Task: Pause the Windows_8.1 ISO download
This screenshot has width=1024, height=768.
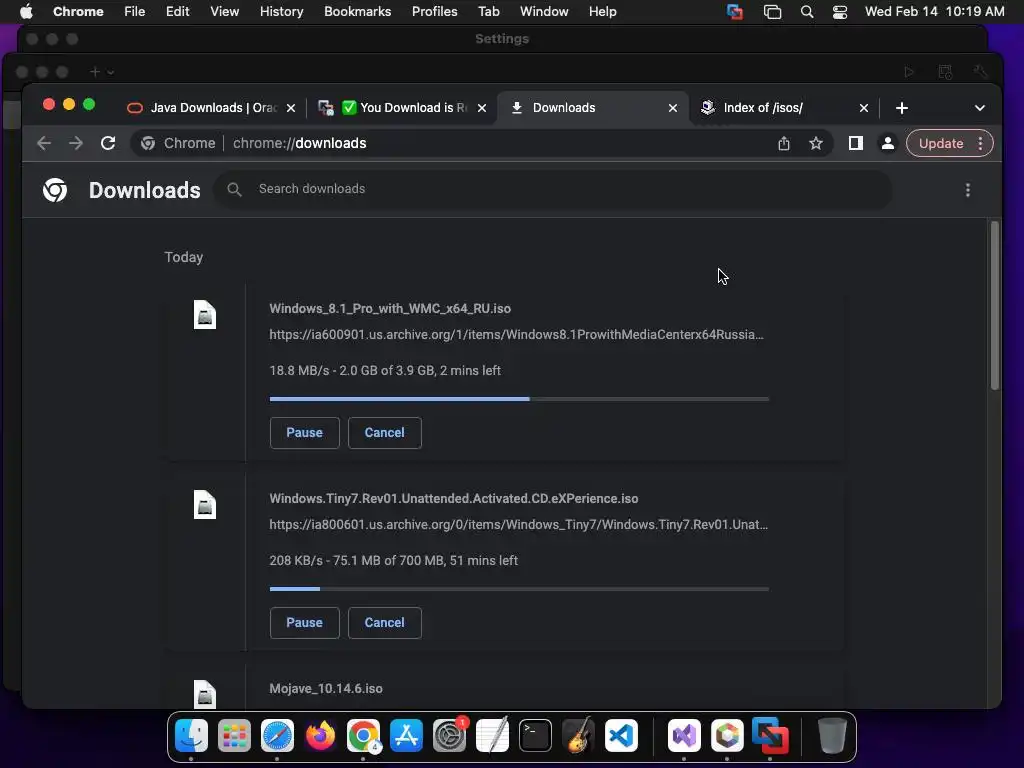Action: click(304, 433)
